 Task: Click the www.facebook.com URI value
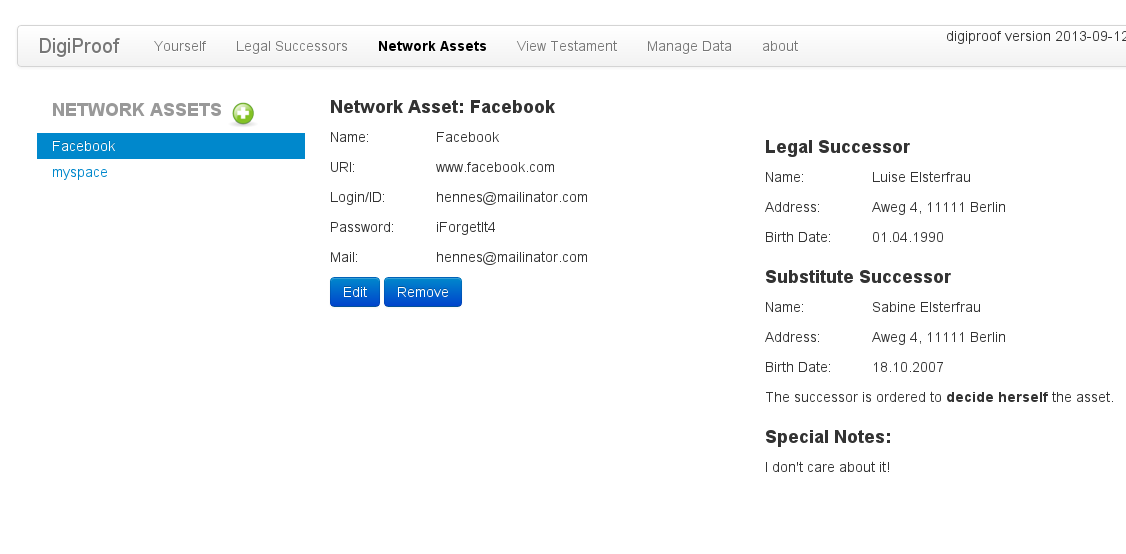pyautogui.click(x=495, y=167)
